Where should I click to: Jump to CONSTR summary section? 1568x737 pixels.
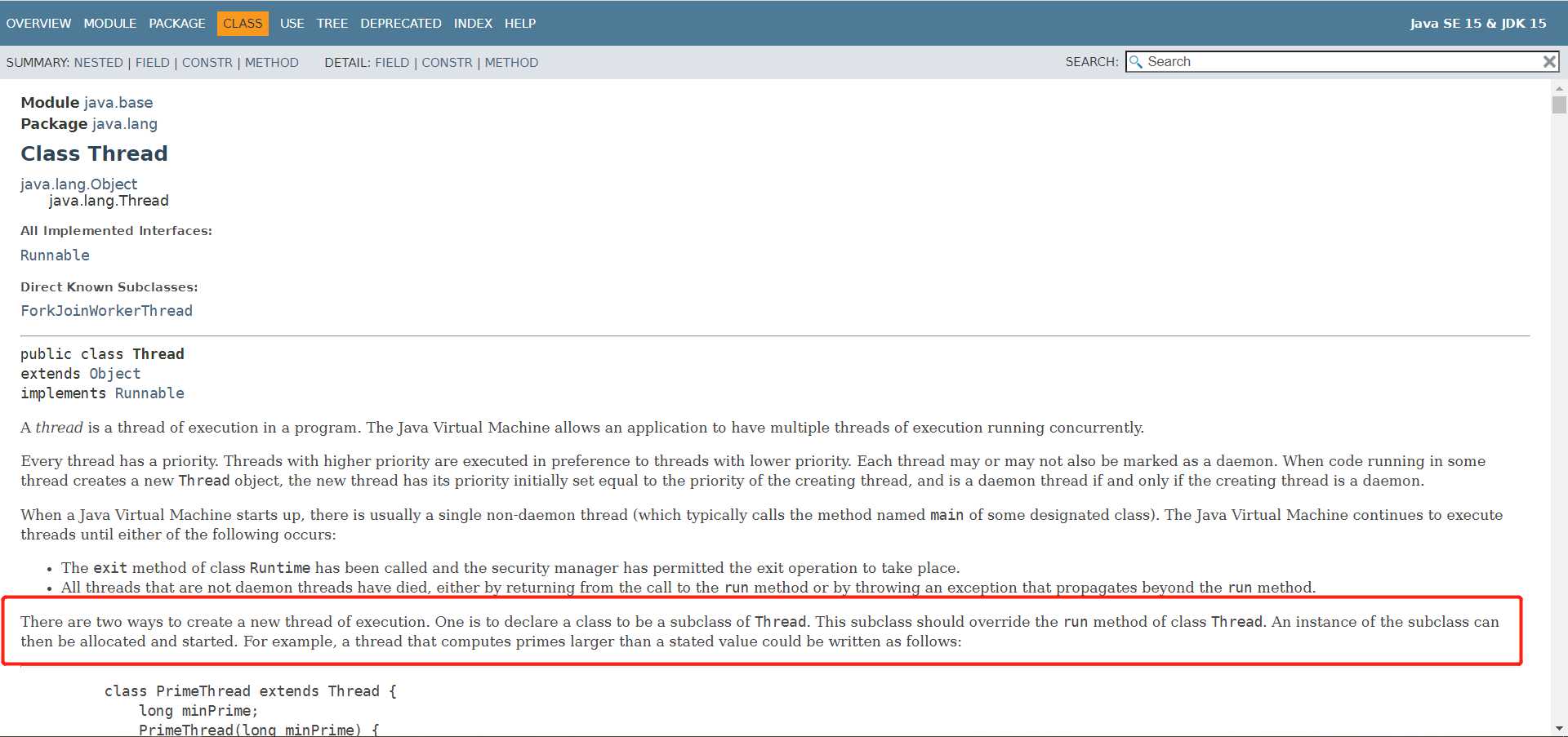(207, 63)
